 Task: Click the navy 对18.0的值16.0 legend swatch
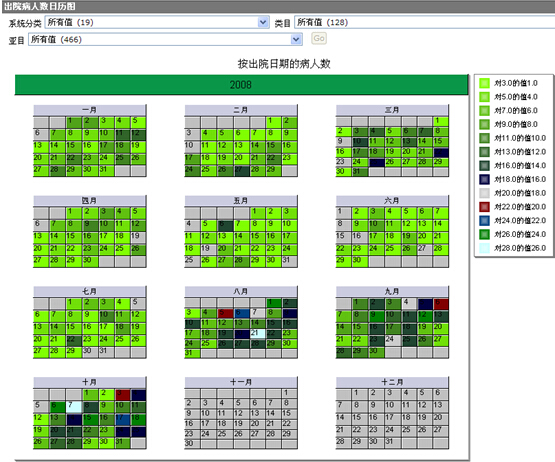(484, 179)
